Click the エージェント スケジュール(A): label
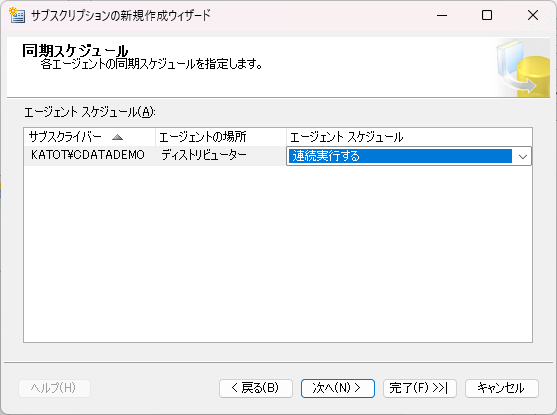557x415 pixels. [90, 112]
